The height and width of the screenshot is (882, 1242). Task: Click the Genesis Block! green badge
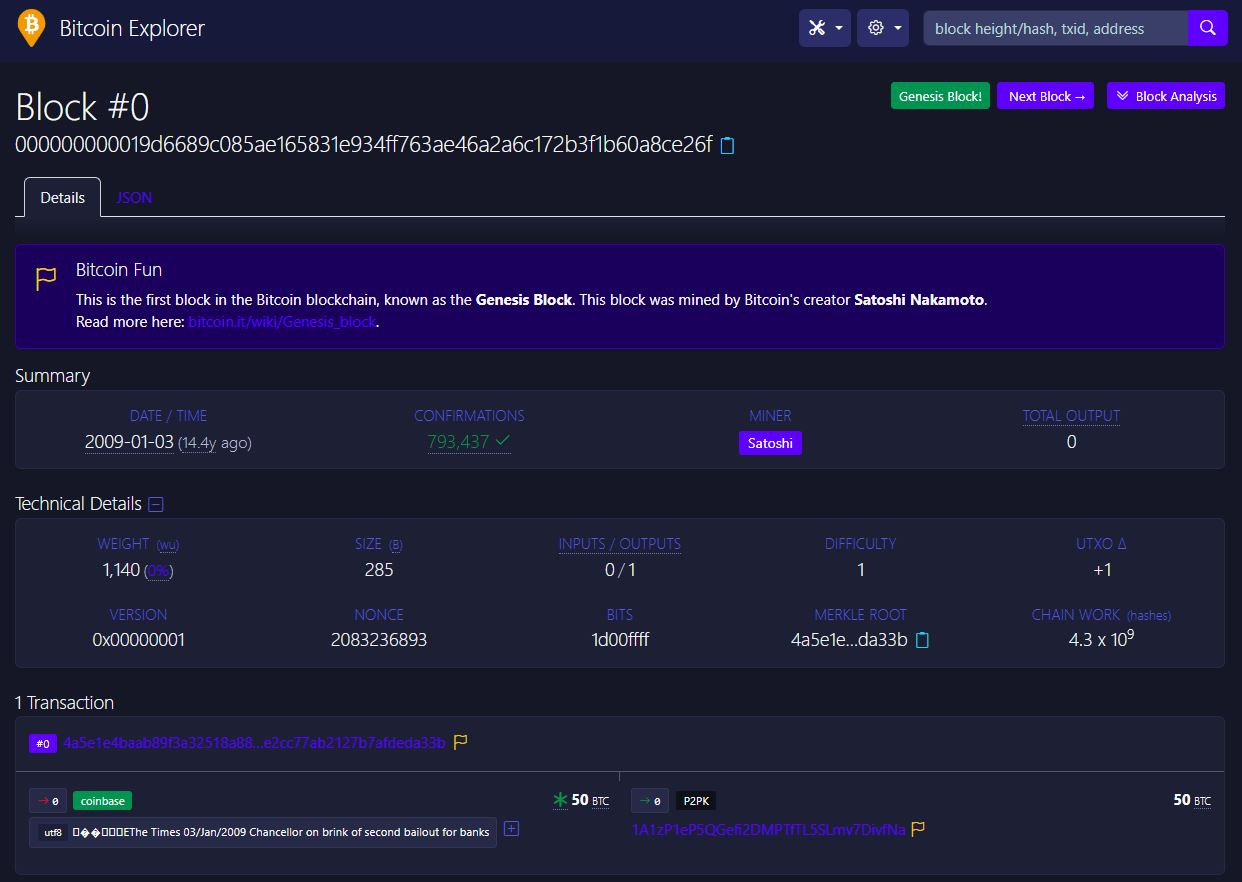click(940, 96)
